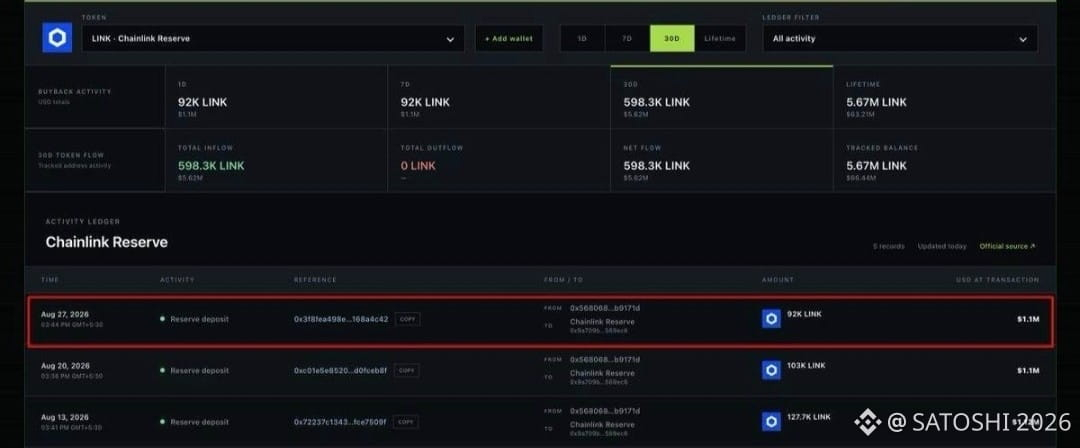1080x448 pixels.
Task: Click the Chainlink Reserve ledger heading
Action: click(x=107, y=242)
